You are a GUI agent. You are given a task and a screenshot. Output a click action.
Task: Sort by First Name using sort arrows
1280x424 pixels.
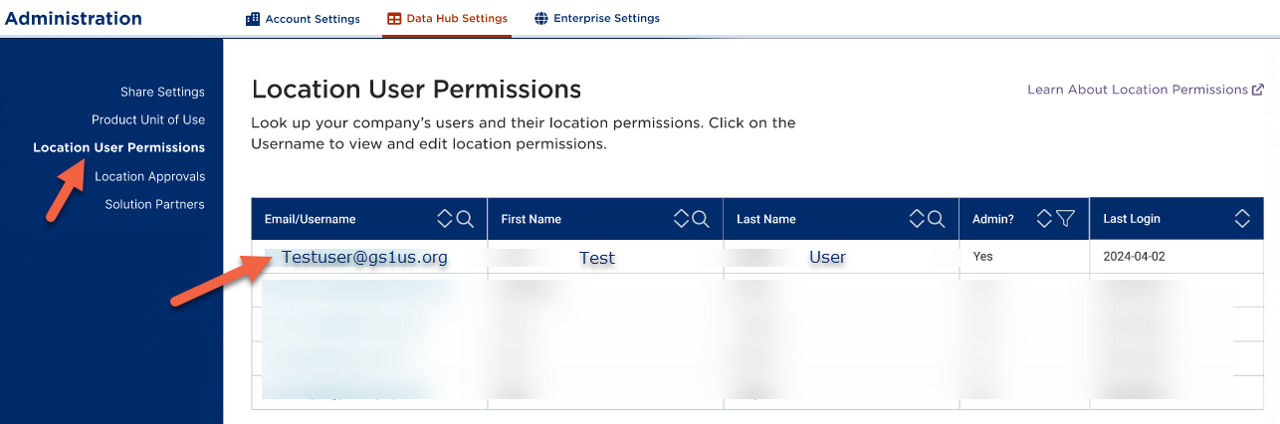tap(682, 219)
